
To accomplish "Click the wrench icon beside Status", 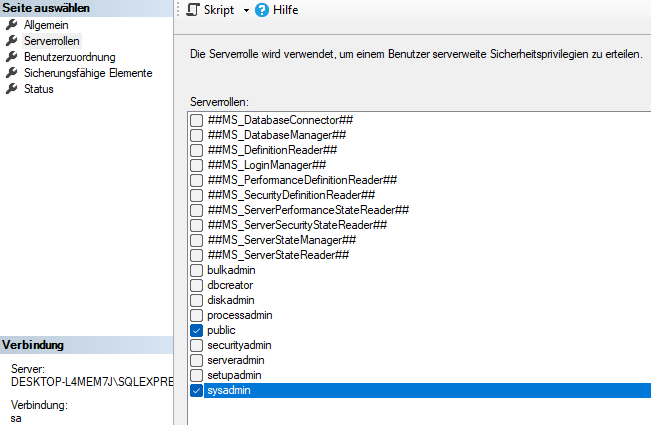I will 12,89.
